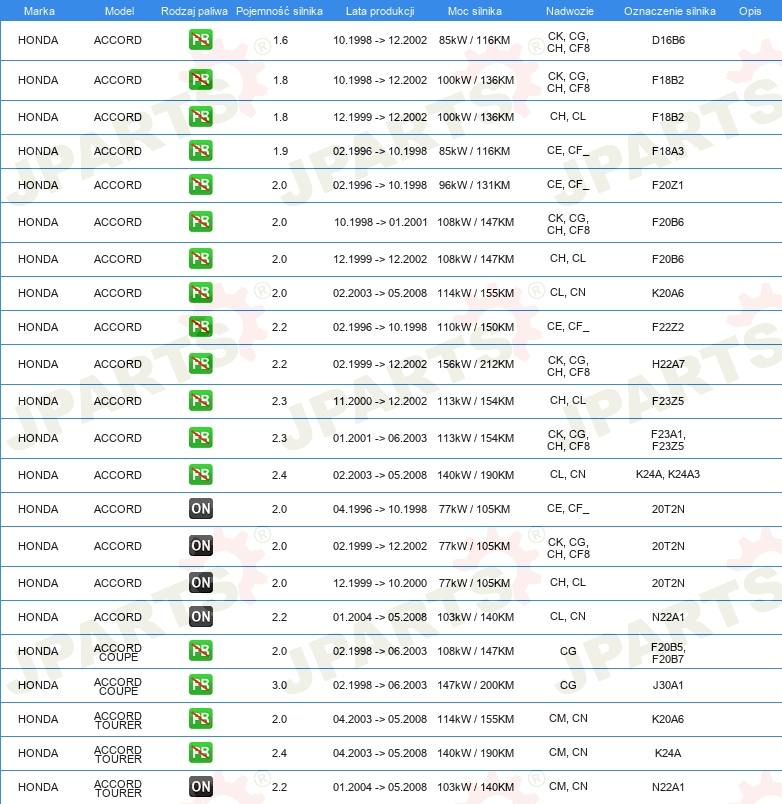The height and width of the screenshot is (804, 782).
Task: Click the CM, CN body cell in the K20A6 row
Action: pyautogui.click(x=568, y=718)
